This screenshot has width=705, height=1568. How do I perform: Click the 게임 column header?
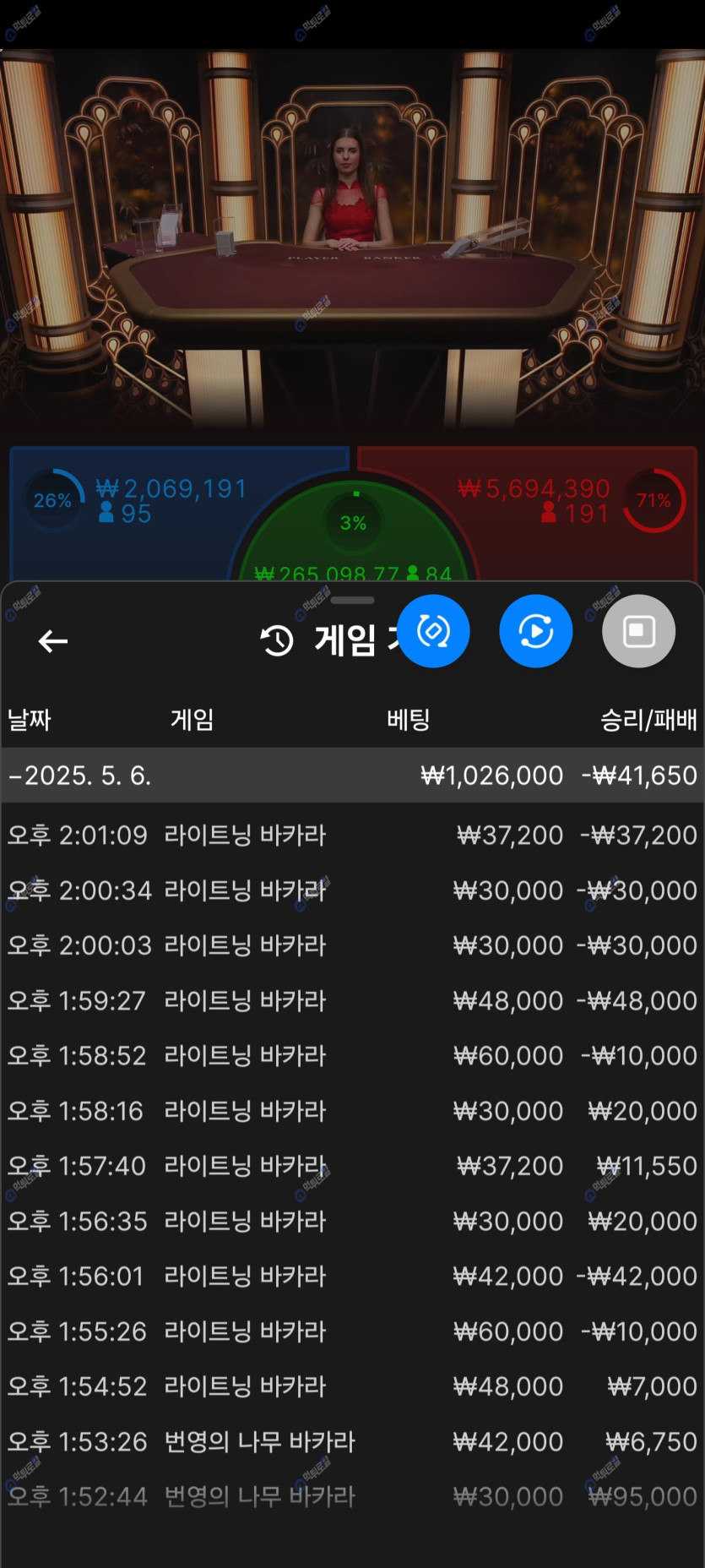tap(192, 720)
